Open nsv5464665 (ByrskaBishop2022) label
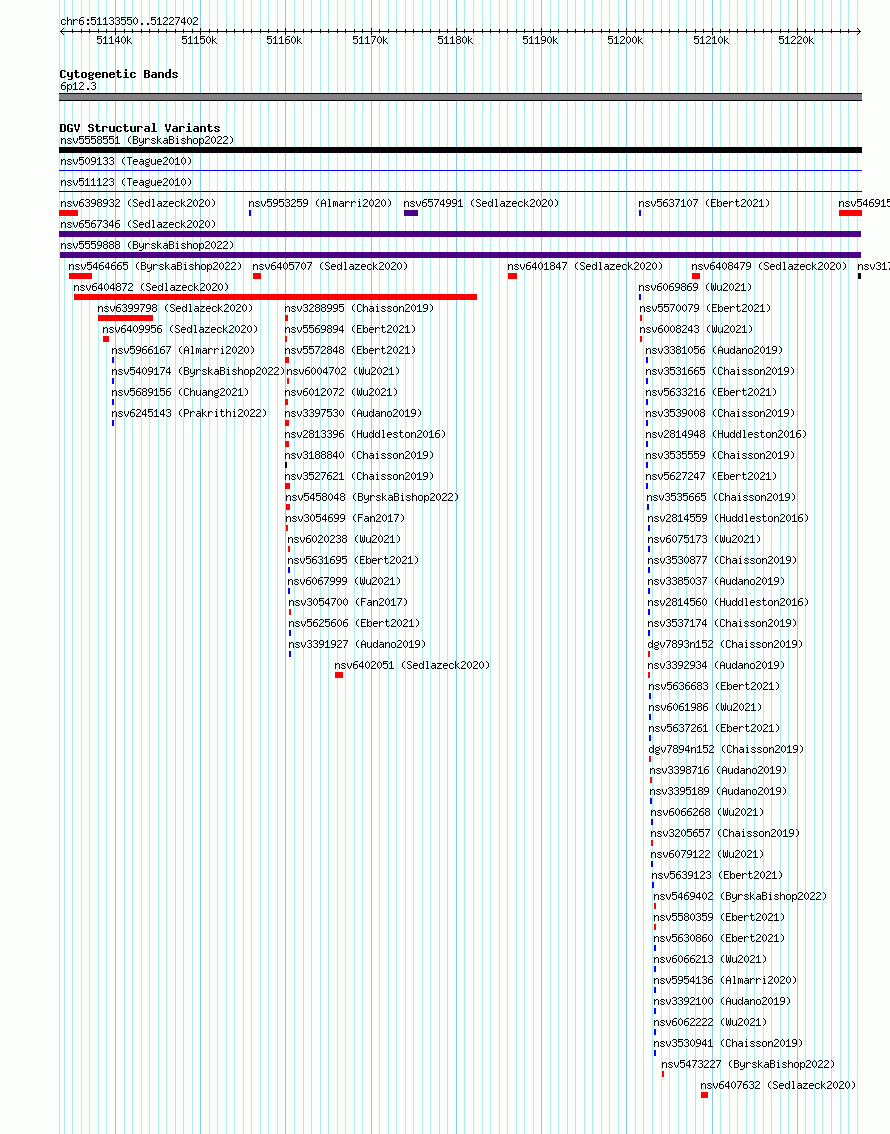Viewport: 890px width, 1134px height. click(155, 266)
